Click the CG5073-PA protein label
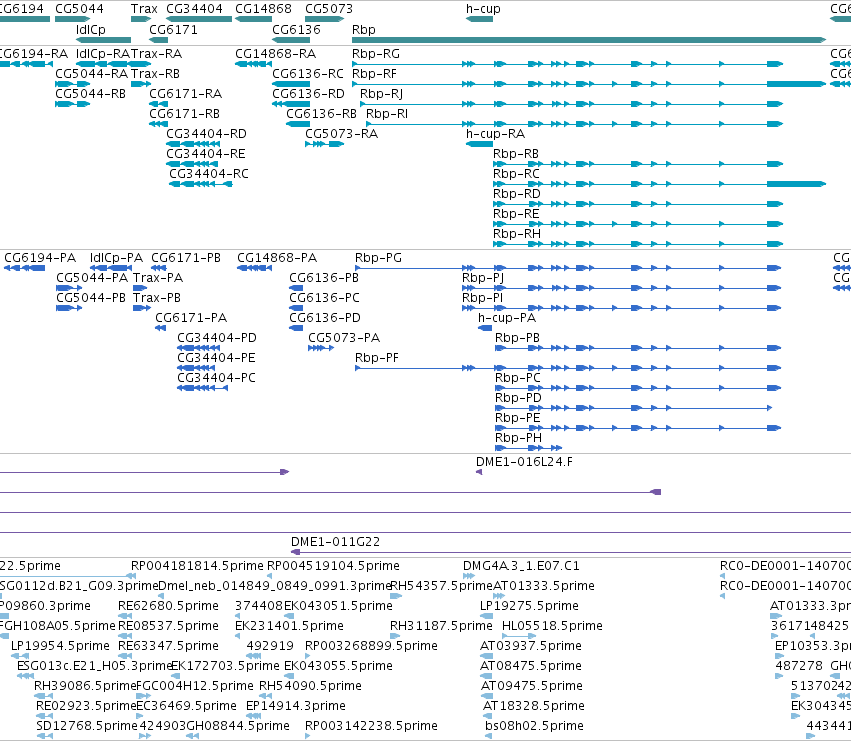Image resolution: width=851 pixels, height=741 pixels. [x=344, y=338]
